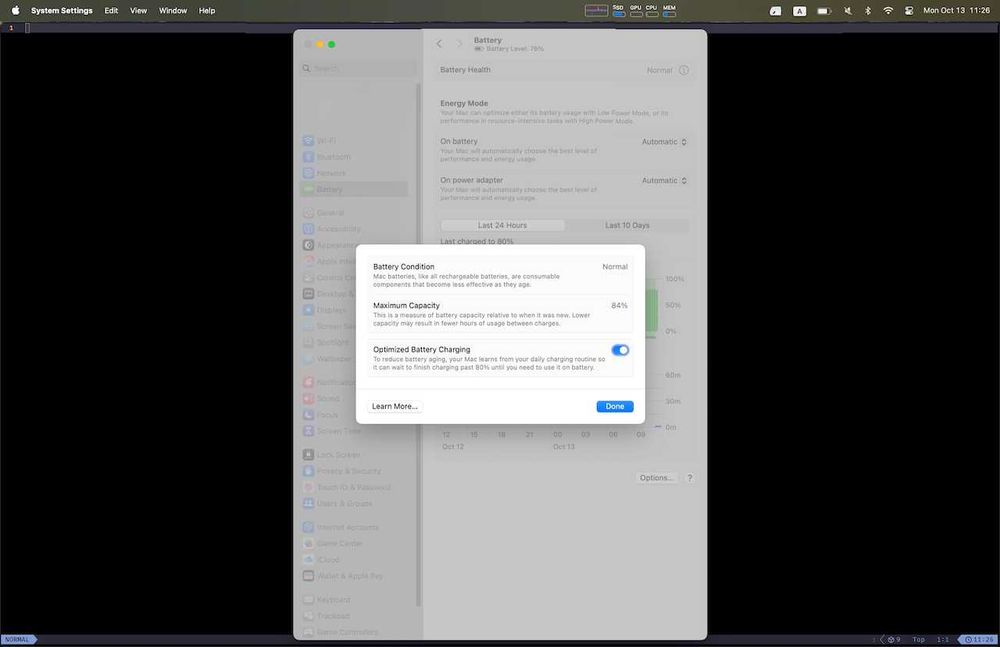The height and width of the screenshot is (647, 1000).
Task: Select Network in the sidebar
Action: tap(353, 173)
